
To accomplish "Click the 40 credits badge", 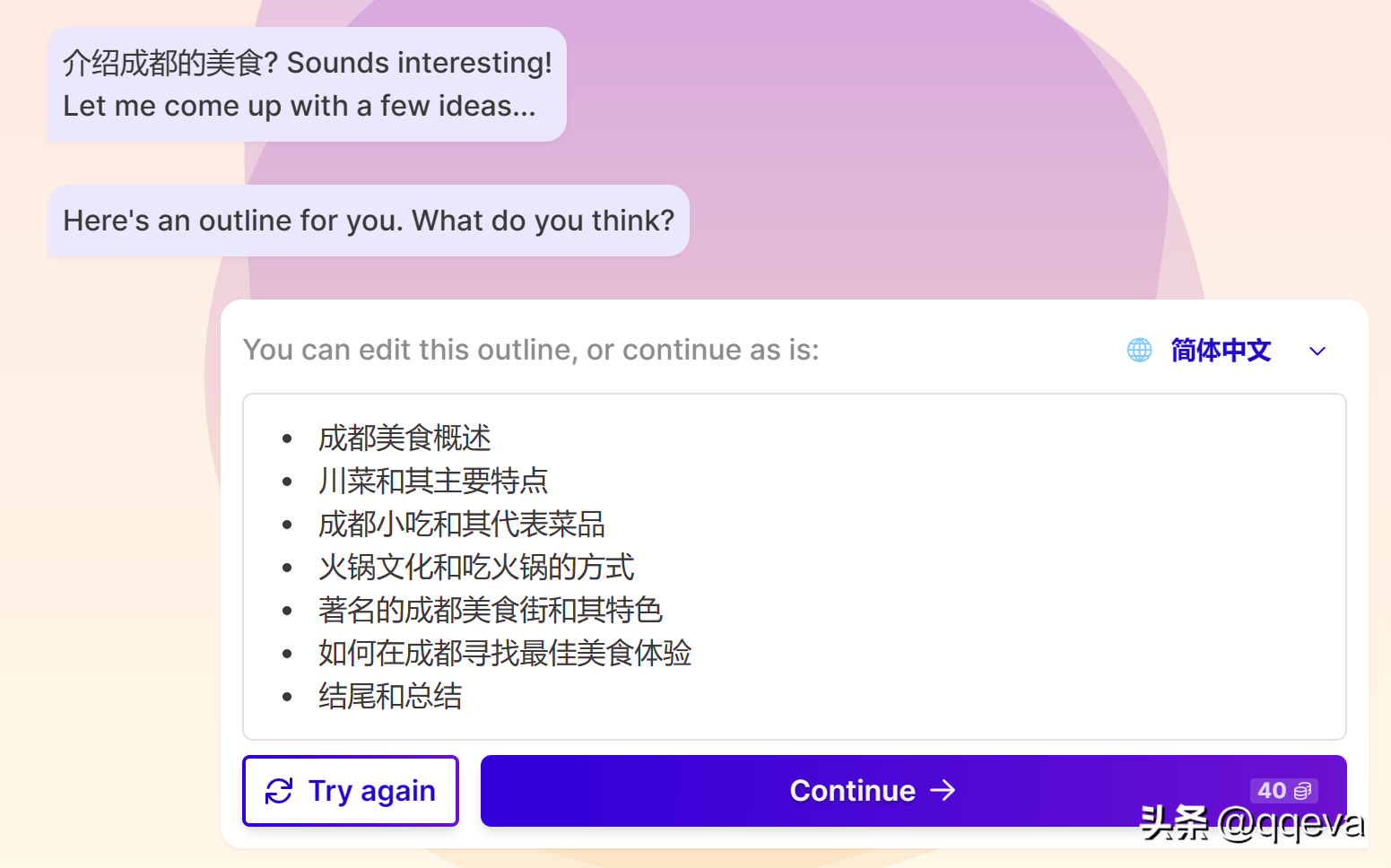I will coord(1283,790).
